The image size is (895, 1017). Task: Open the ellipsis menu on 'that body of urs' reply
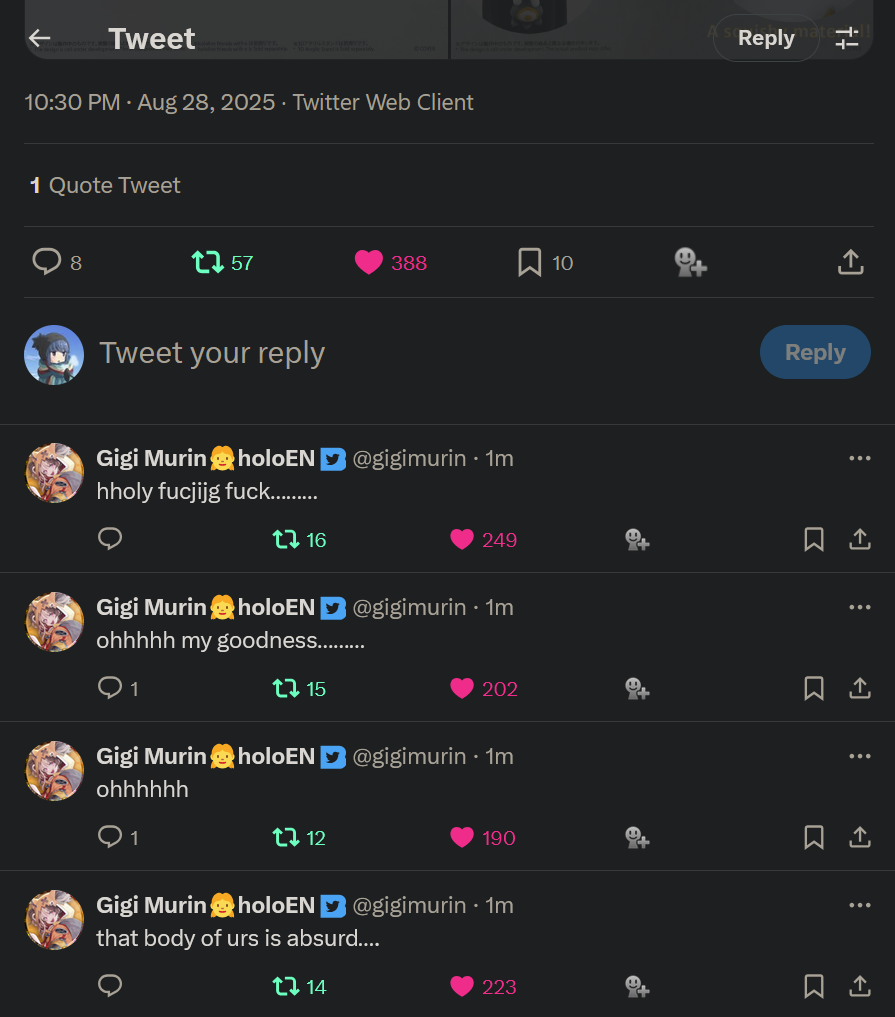click(x=859, y=905)
